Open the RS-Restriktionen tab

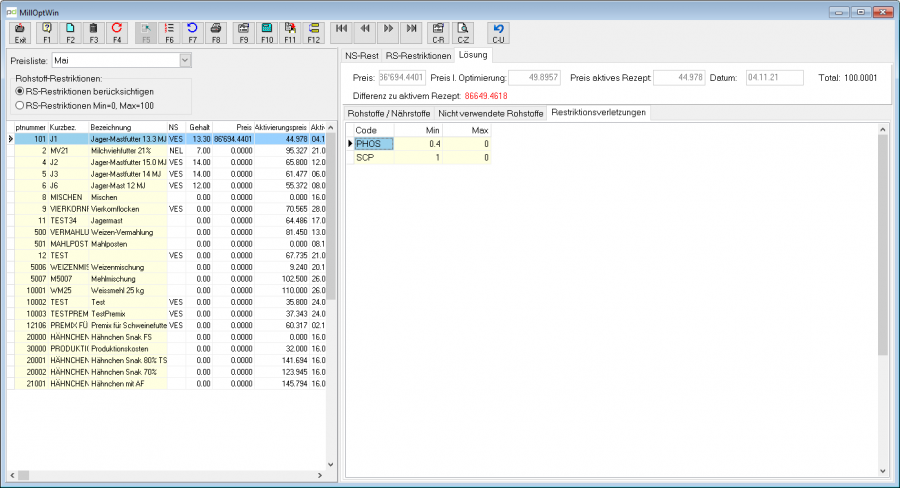point(418,56)
